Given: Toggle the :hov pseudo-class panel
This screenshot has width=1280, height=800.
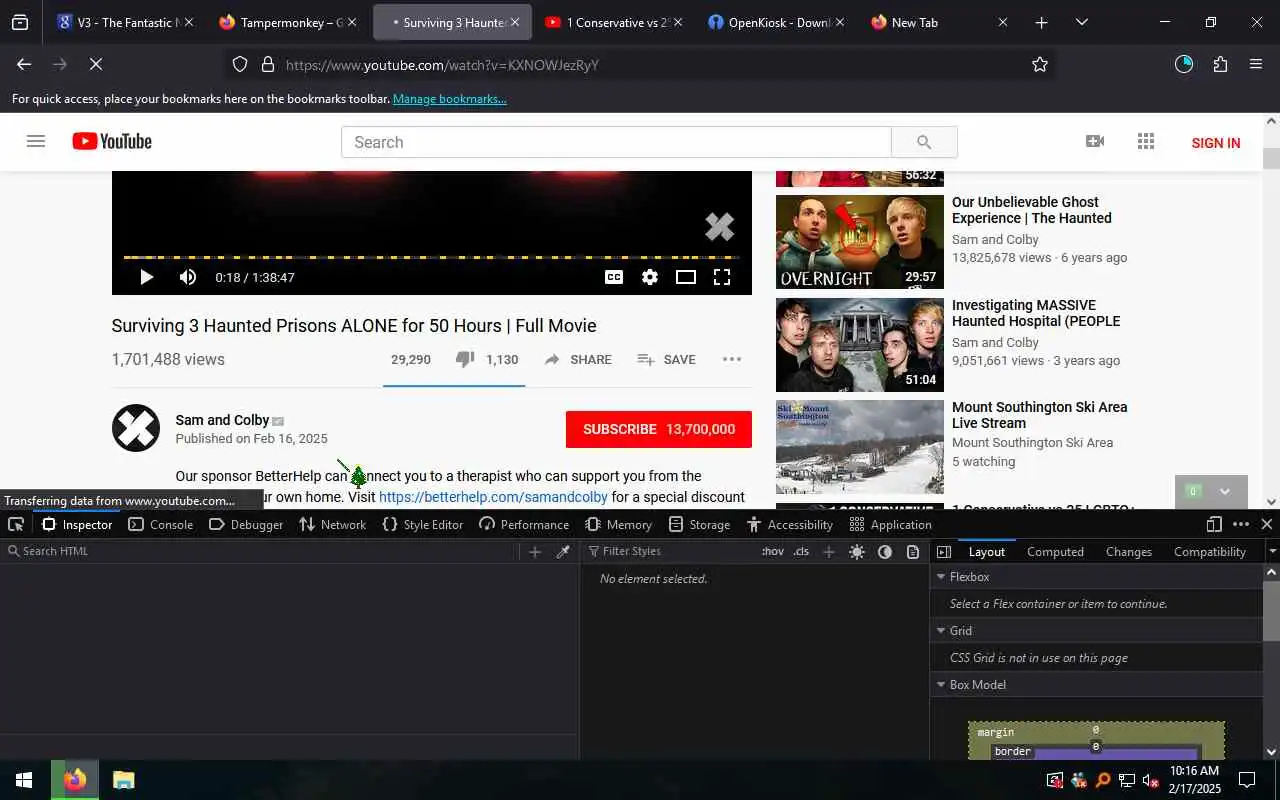Looking at the screenshot, I should pos(773,551).
